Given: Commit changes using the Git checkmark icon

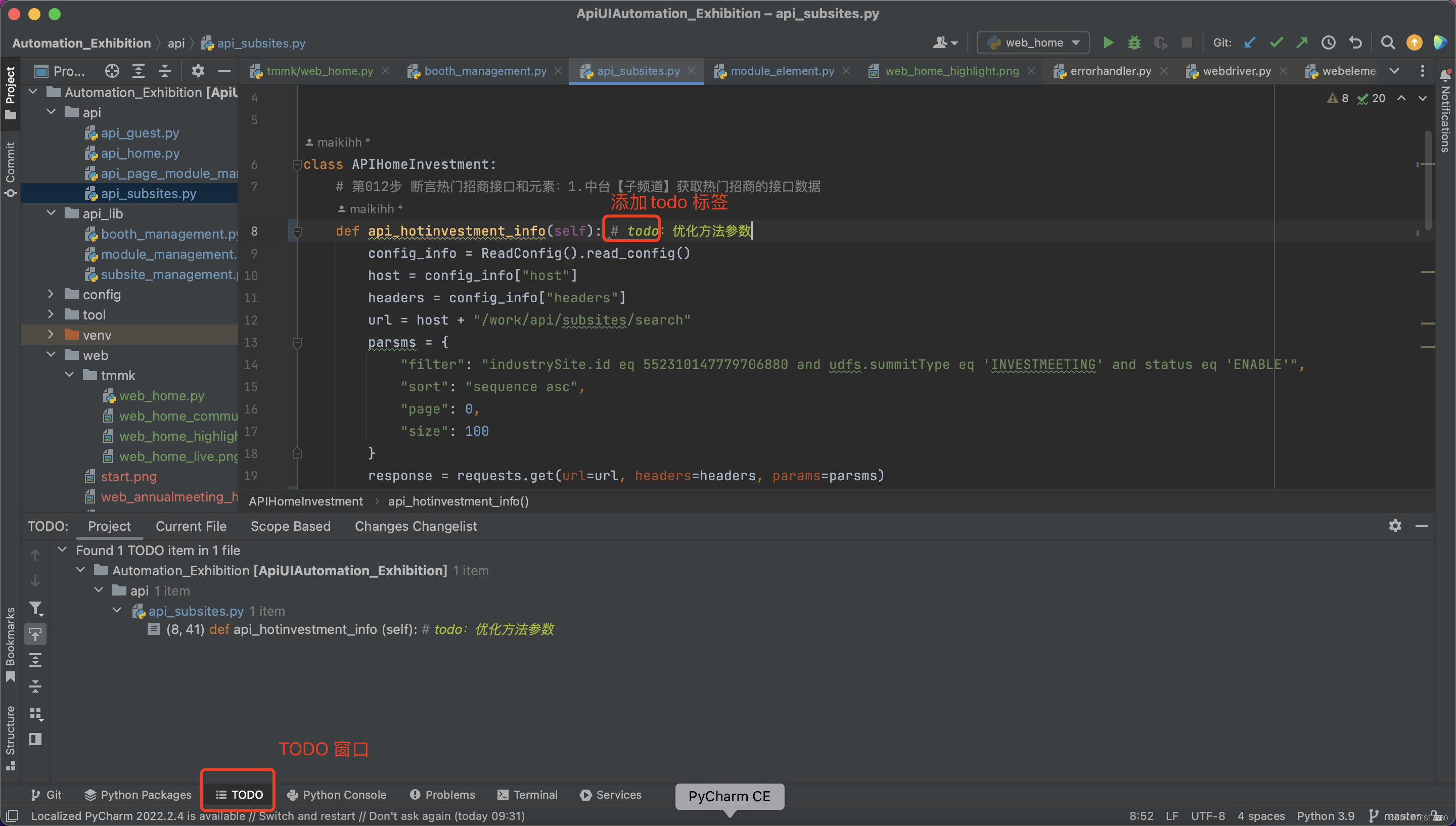Looking at the screenshot, I should (x=1276, y=42).
